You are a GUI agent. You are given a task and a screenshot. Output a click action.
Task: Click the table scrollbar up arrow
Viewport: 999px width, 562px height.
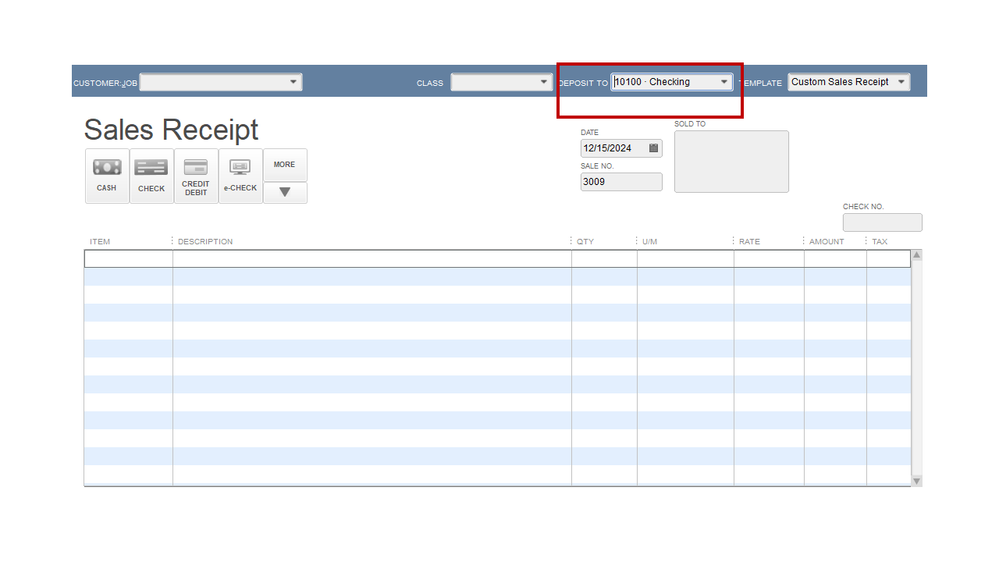click(917, 255)
